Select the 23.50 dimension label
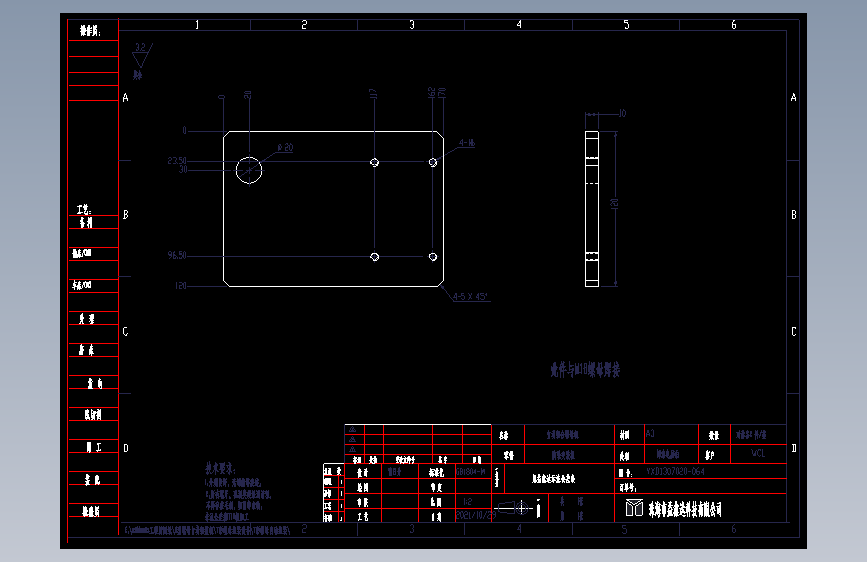Viewport: 867px width, 562px height. click(x=177, y=161)
